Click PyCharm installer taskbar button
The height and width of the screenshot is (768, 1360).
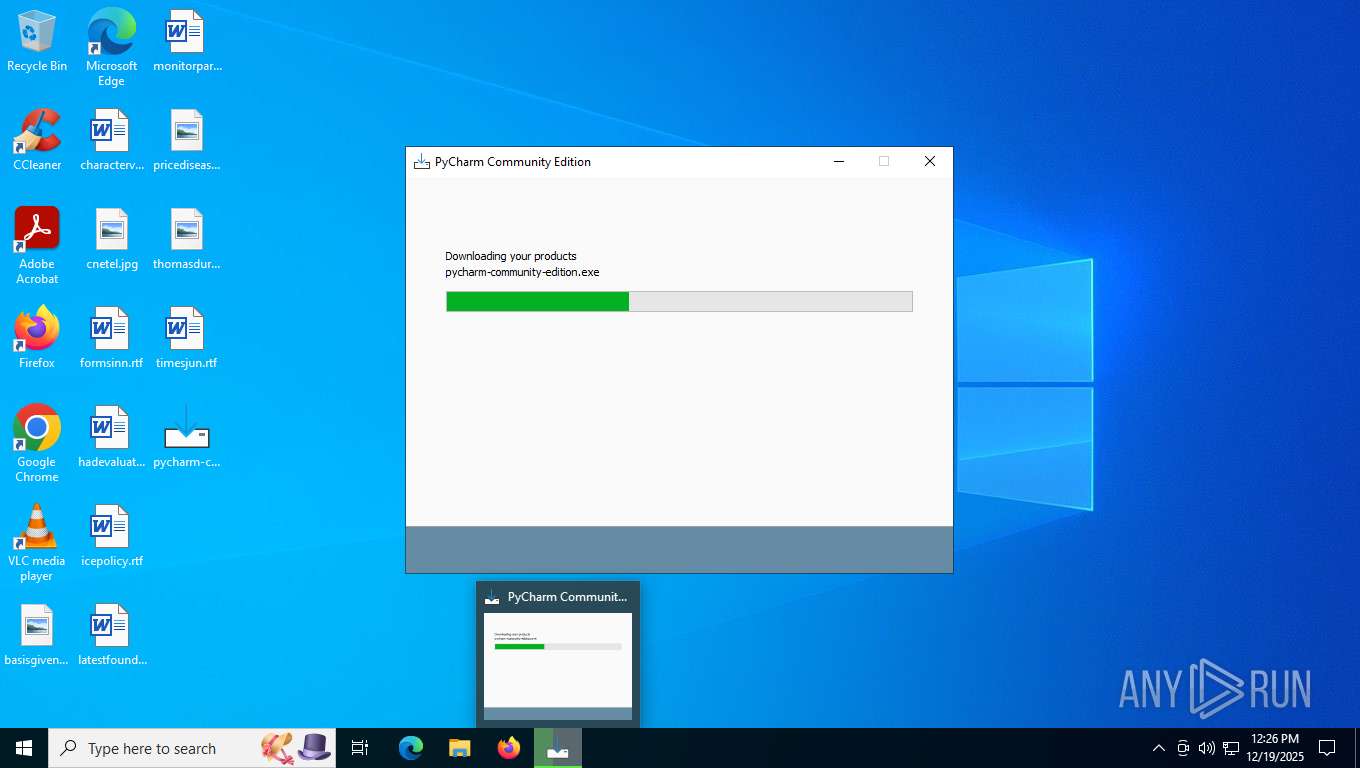click(558, 748)
